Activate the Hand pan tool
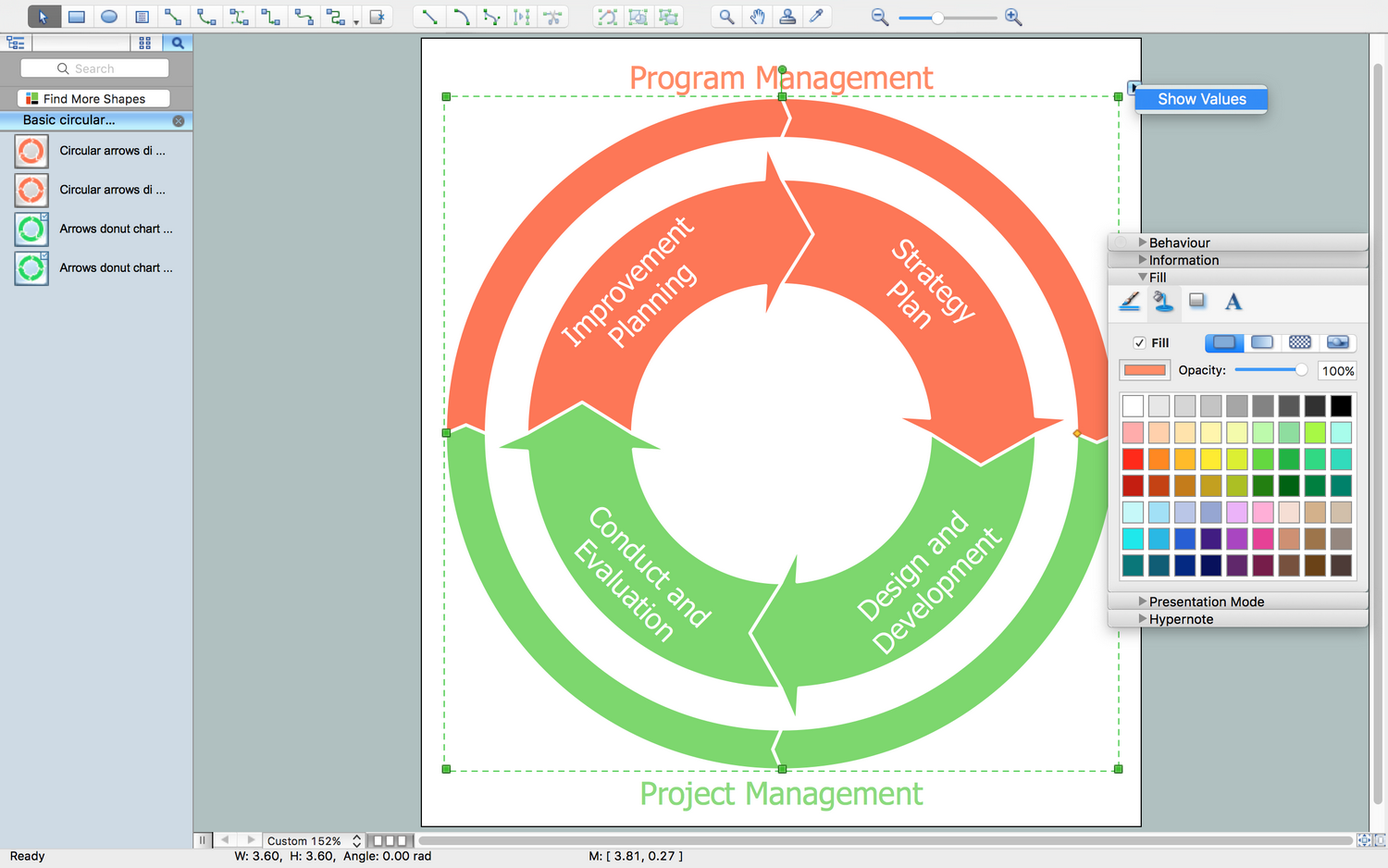 click(x=757, y=16)
